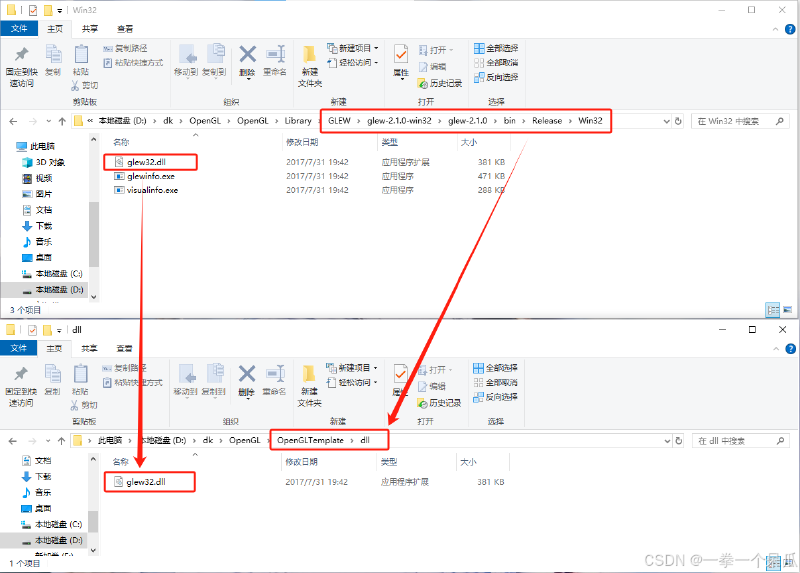Click Cut (剪切) in Win32 window ribbon

coord(85,85)
